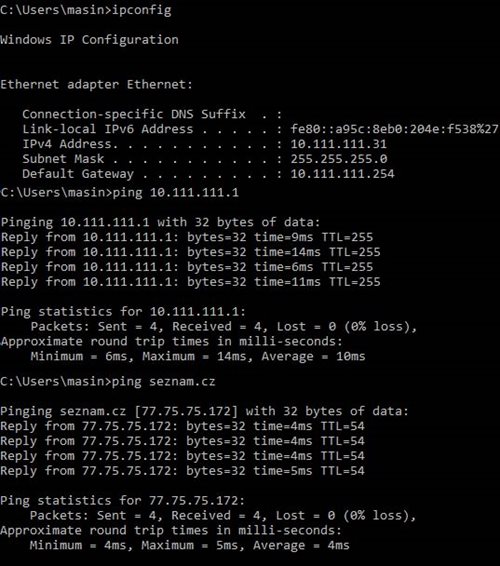Click the Ethernet adapter Ethernet line
Viewport: 500px width, 566px height.
(x=96, y=84)
